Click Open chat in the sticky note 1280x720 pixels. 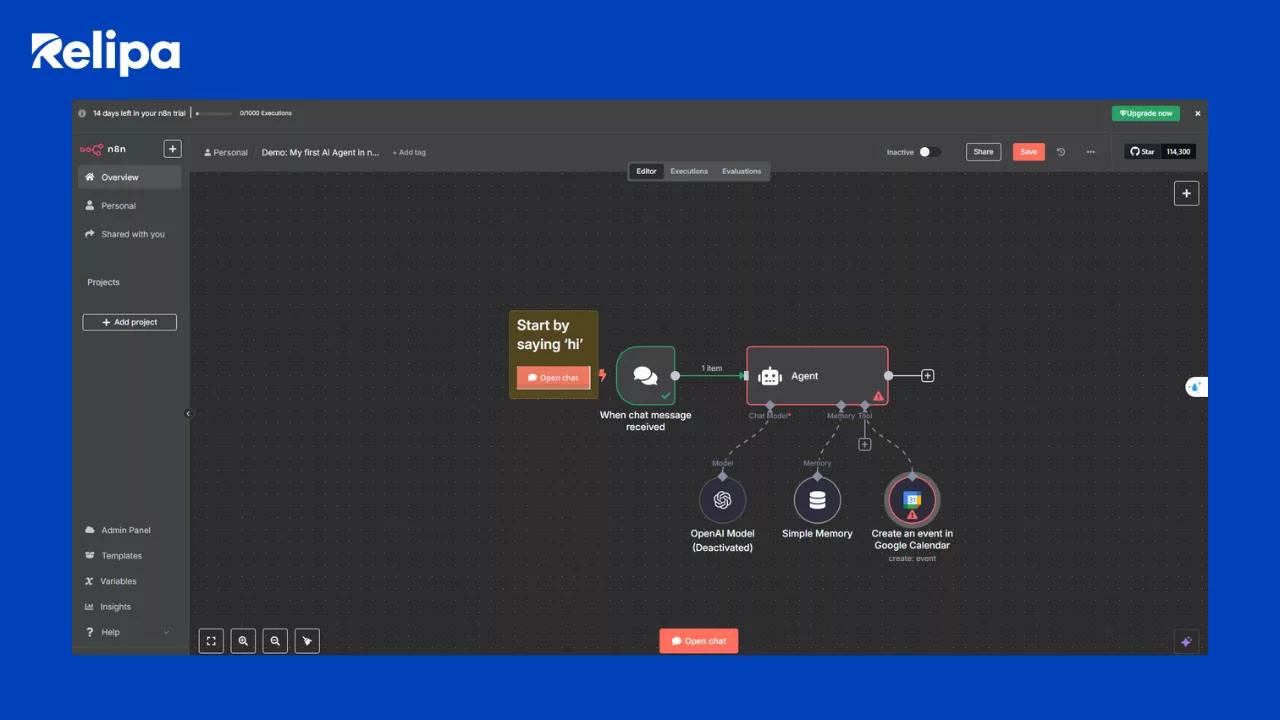point(554,378)
